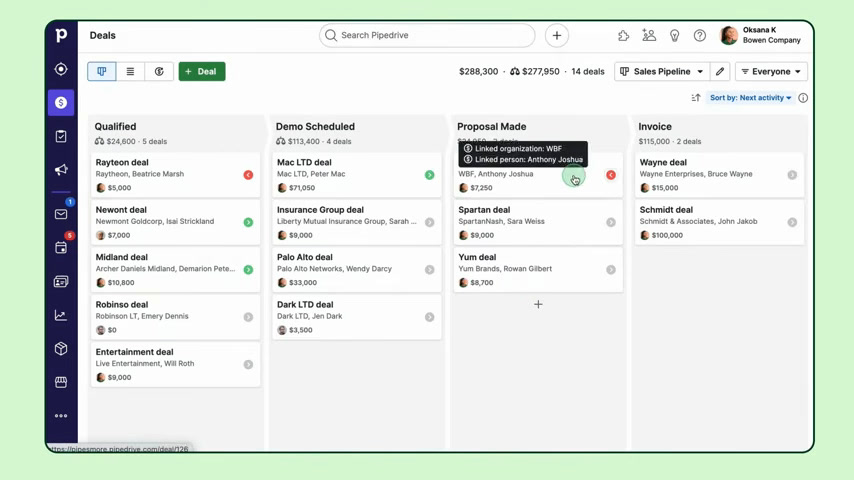Open the Schmidt deal card

(719, 222)
